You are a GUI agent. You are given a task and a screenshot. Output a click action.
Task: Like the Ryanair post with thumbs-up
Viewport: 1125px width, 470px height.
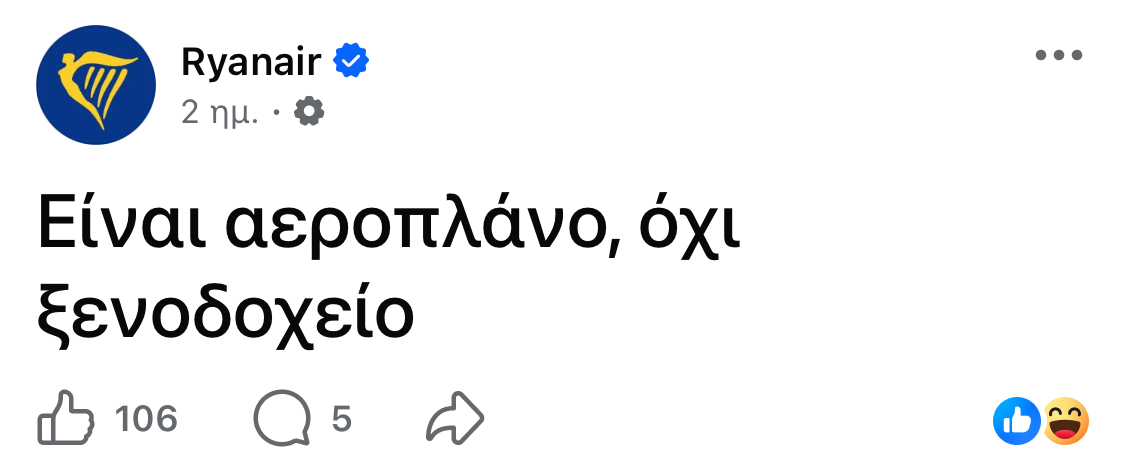coord(66,419)
